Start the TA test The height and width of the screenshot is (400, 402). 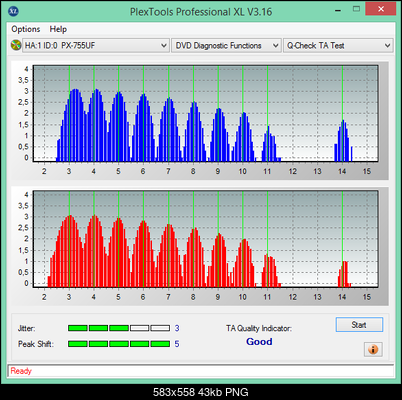click(x=359, y=325)
